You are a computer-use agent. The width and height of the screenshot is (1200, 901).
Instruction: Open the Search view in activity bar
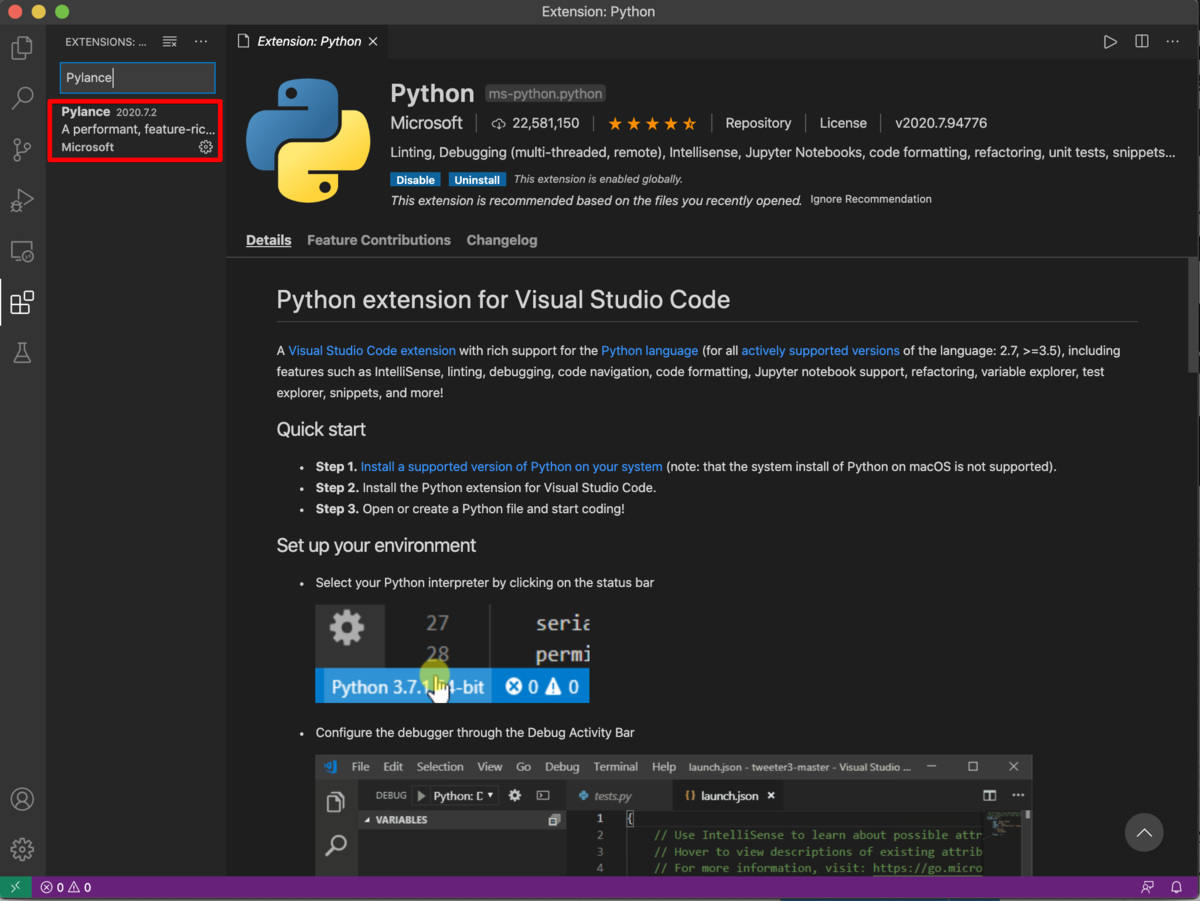[x=22, y=98]
